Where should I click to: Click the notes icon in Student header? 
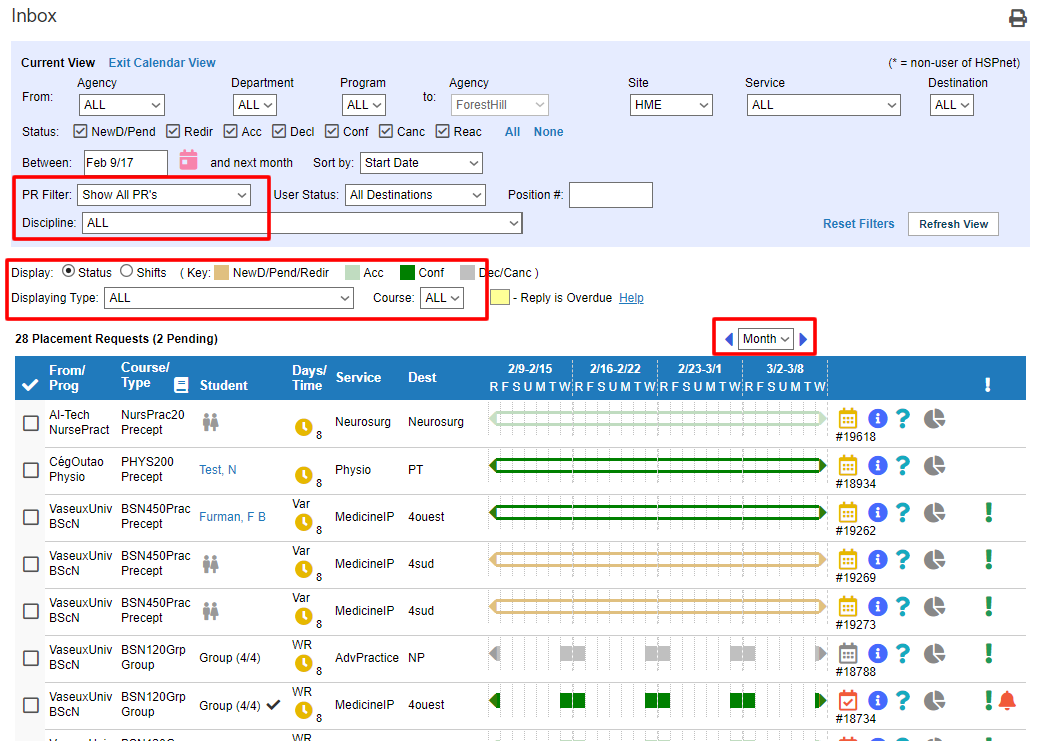(180, 385)
